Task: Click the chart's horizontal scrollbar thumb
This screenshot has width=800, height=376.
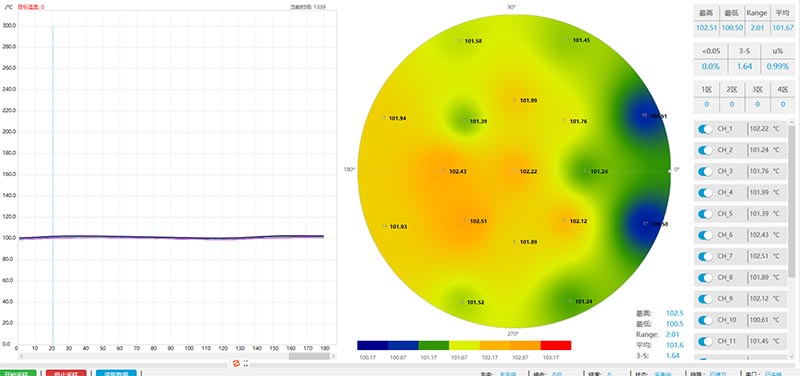Action: point(309,356)
